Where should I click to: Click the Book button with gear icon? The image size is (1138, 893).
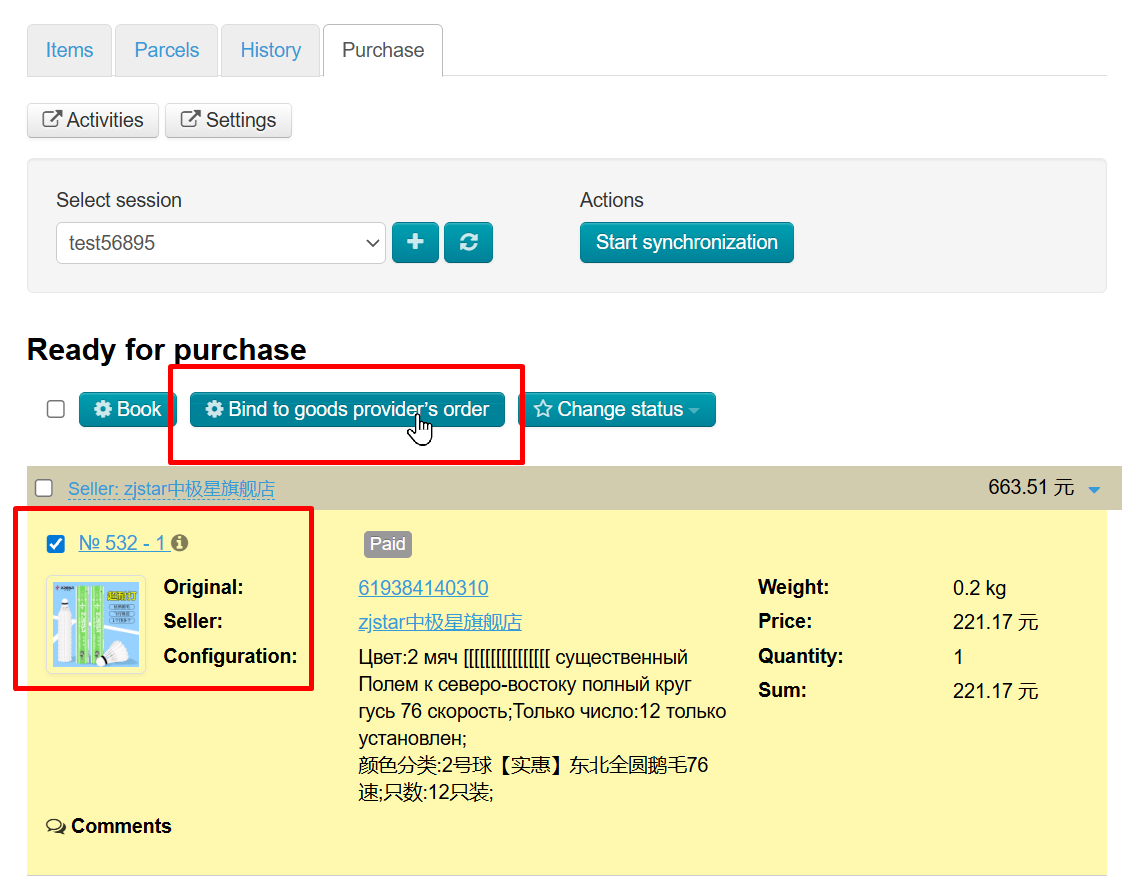[x=127, y=410]
